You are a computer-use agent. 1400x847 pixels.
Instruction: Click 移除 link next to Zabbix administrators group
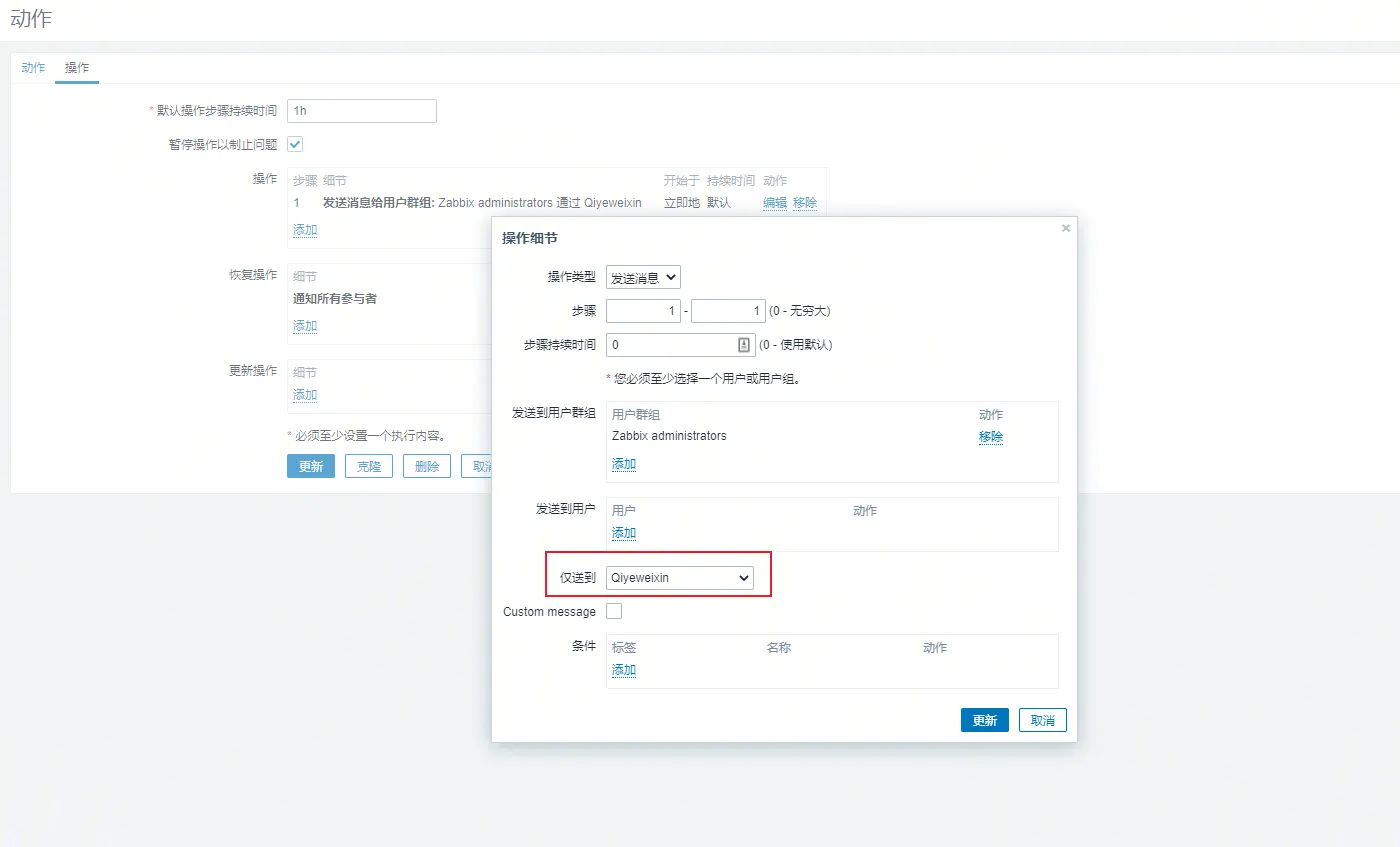point(990,436)
